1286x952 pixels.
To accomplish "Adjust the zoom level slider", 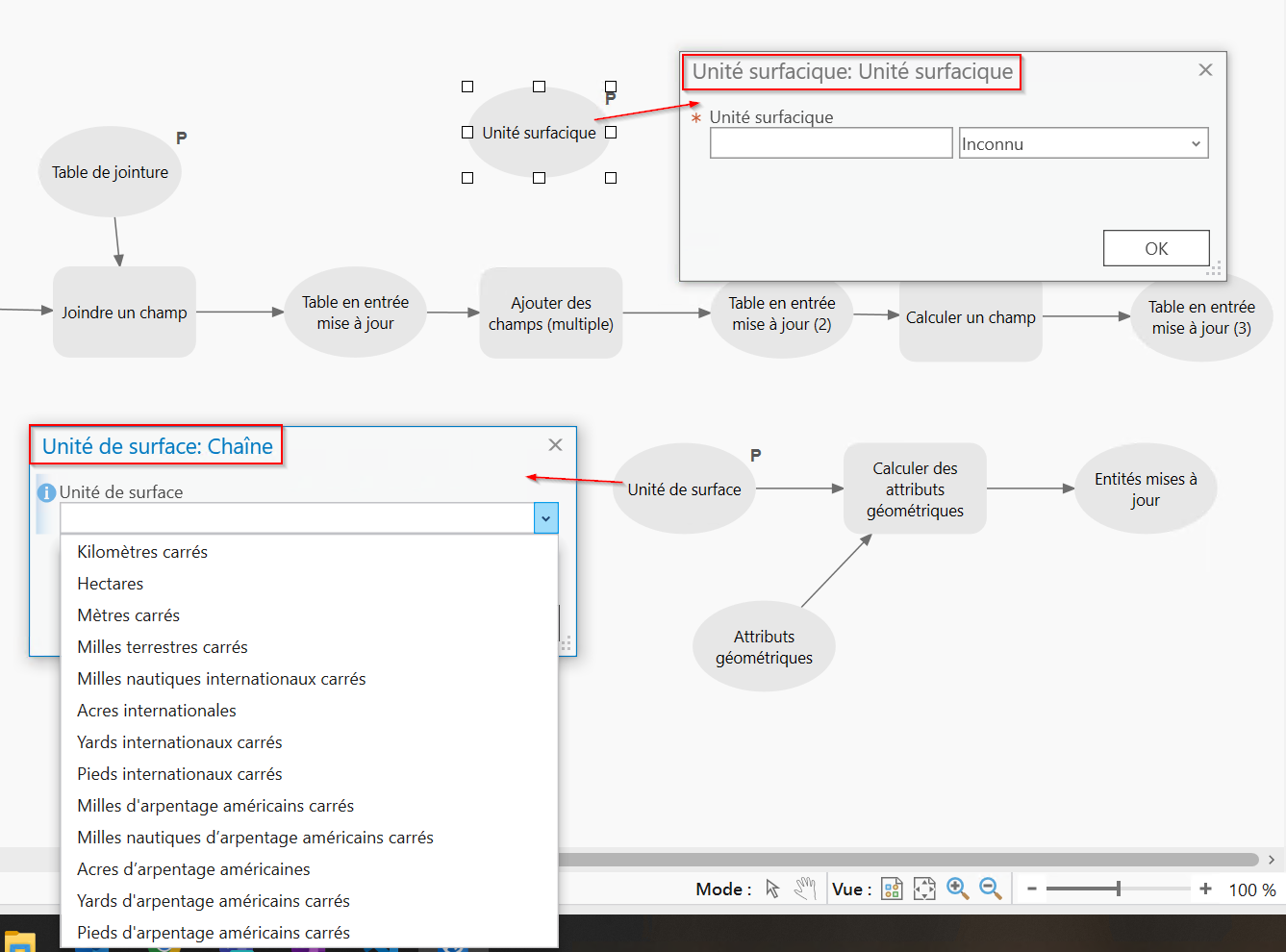I will tap(1118, 889).
